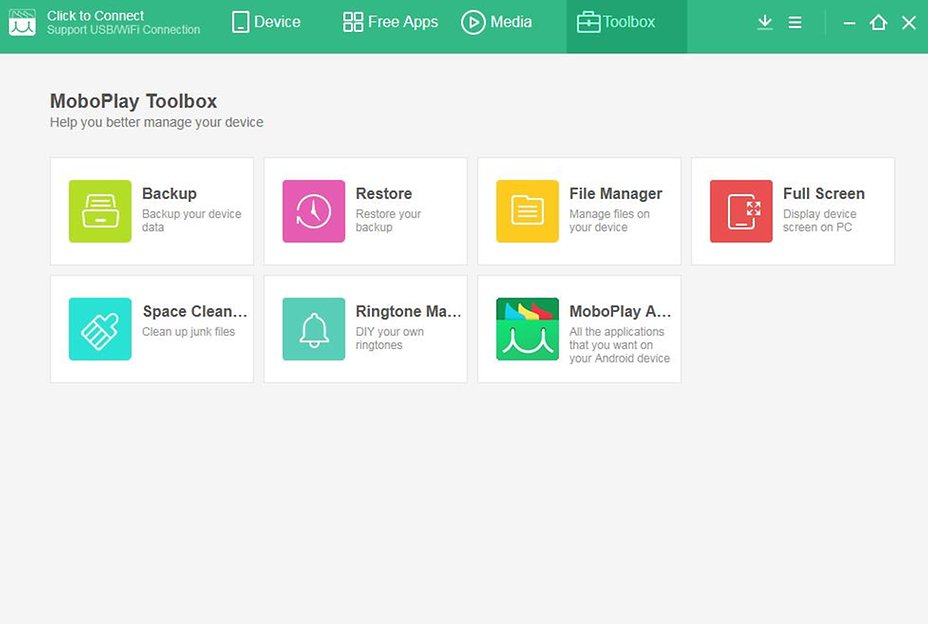Open "Ringtone Ma..." title

[408, 311]
